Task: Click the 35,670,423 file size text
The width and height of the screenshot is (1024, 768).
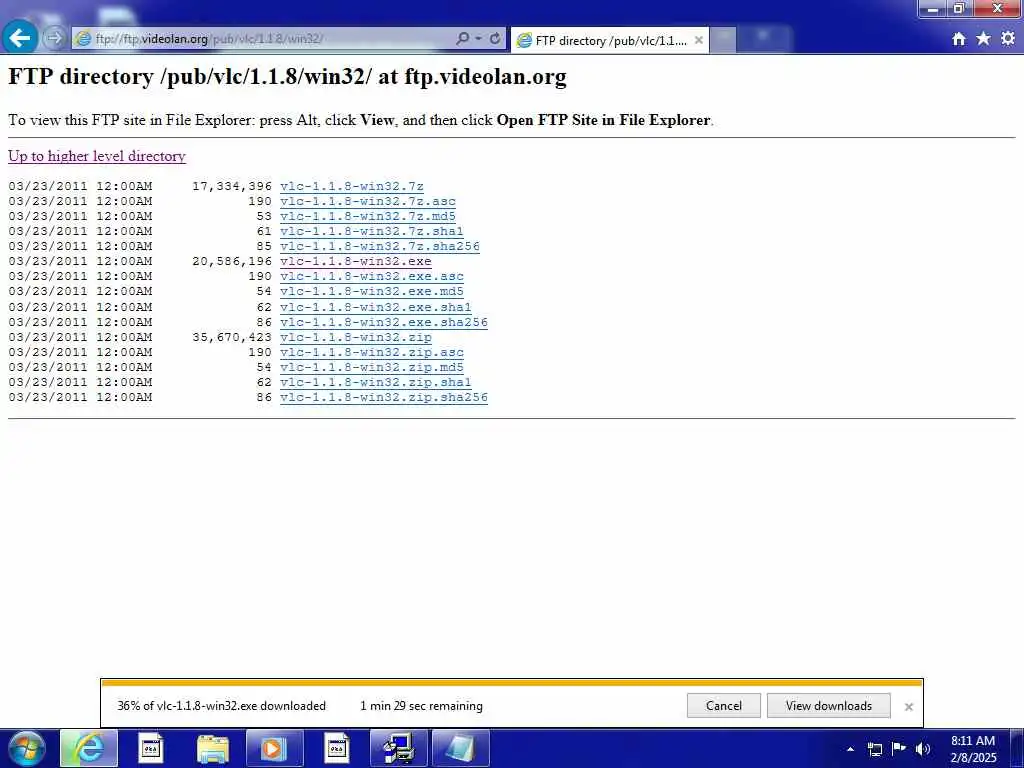Action: 232,337
